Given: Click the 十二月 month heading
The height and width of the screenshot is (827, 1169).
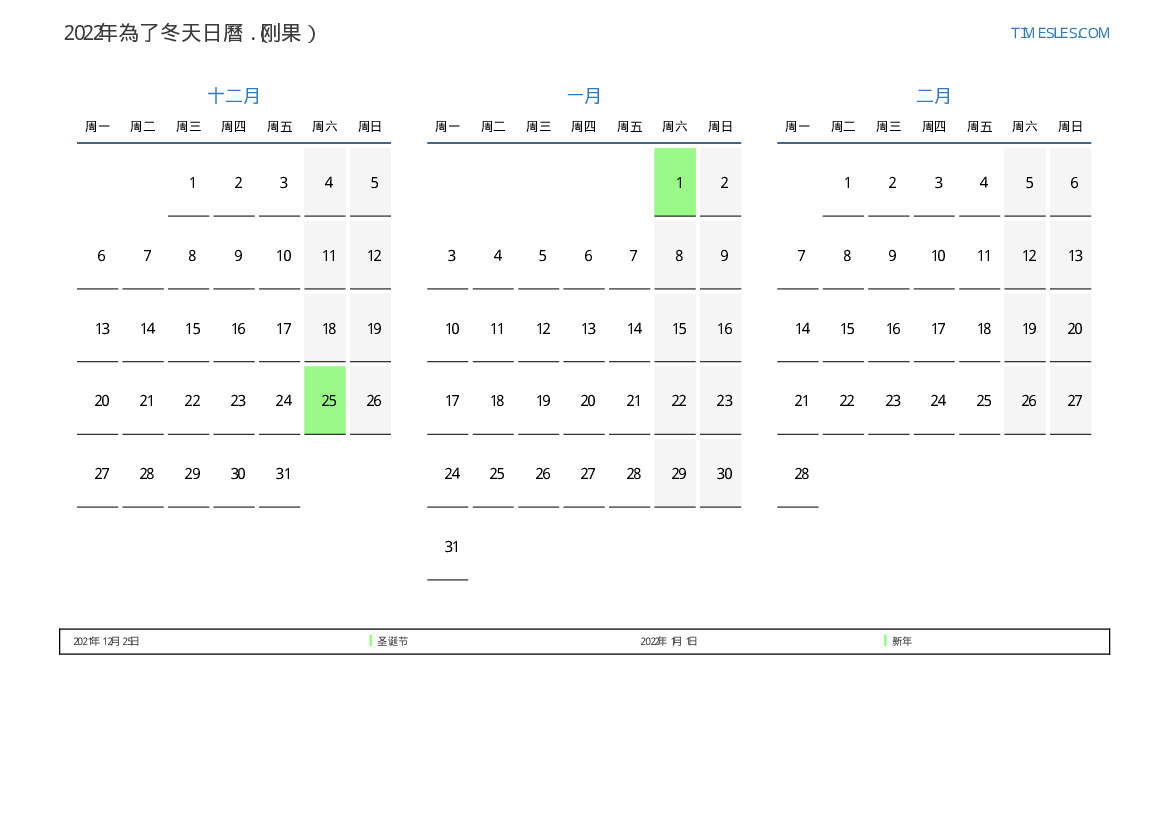Looking at the screenshot, I should 234,96.
